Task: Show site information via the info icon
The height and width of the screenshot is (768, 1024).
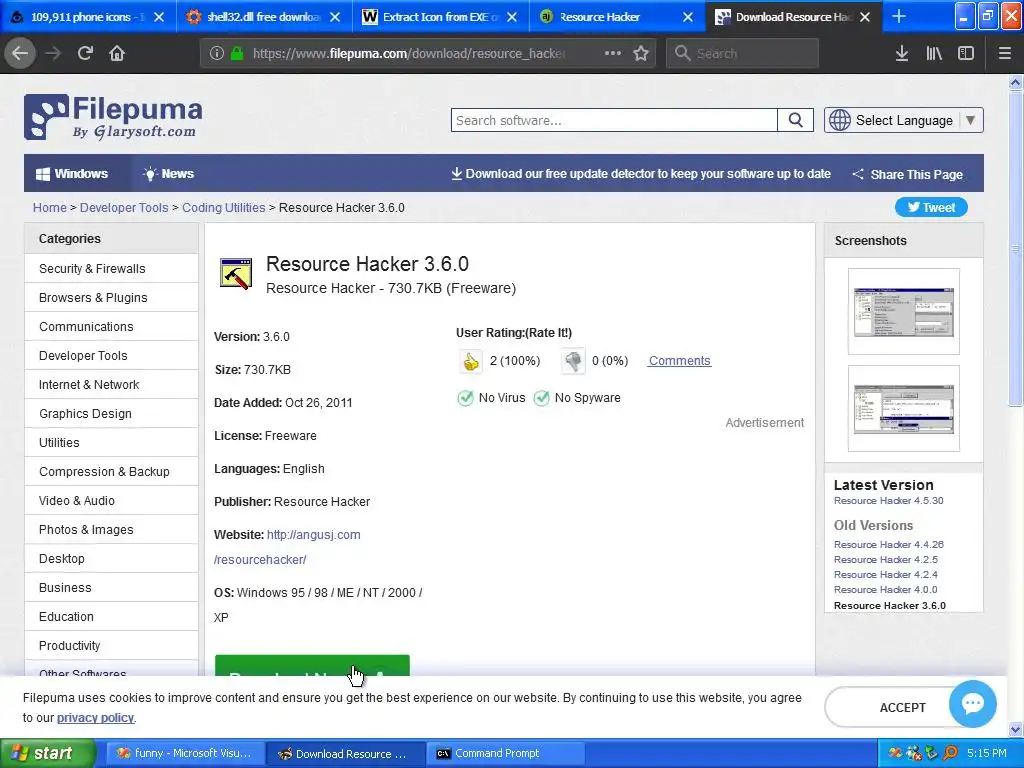Action: click(x=216, y=53)
